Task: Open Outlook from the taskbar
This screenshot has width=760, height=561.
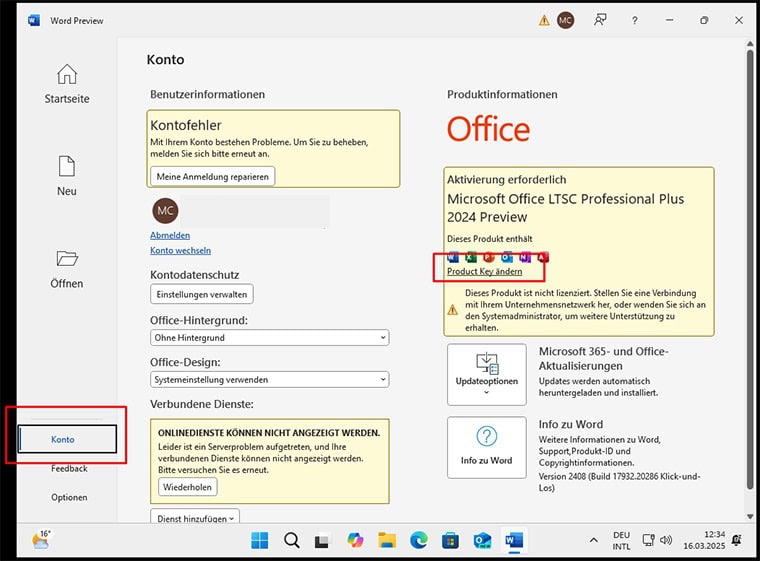Action: [482, 541]
